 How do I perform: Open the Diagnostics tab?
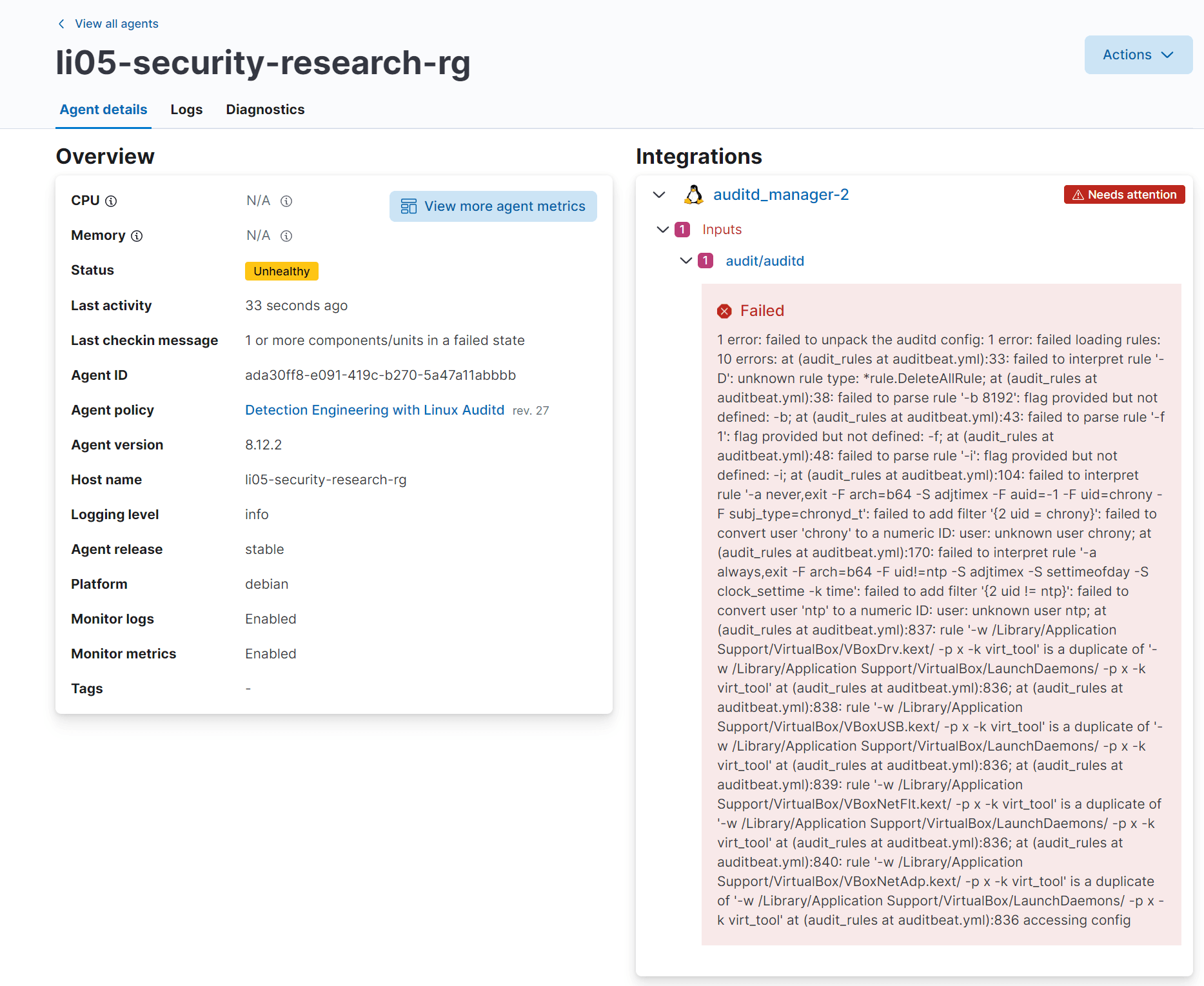(265, 110)
